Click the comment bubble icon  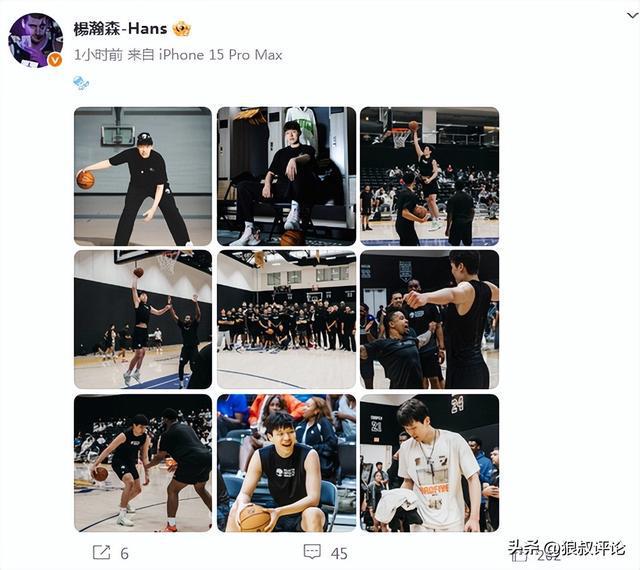[x=312, y=552]
